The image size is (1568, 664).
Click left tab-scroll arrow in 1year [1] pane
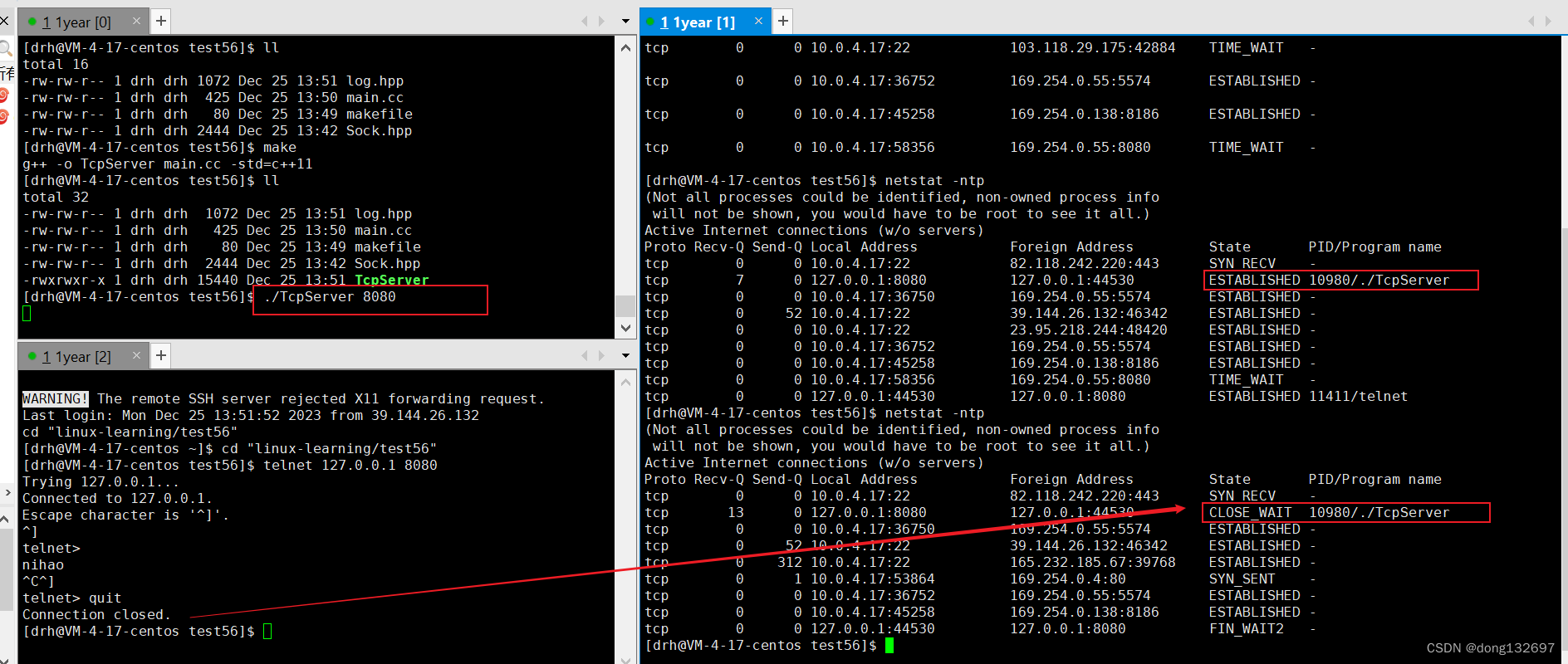pyautogui.click(x=1531, y=21)
